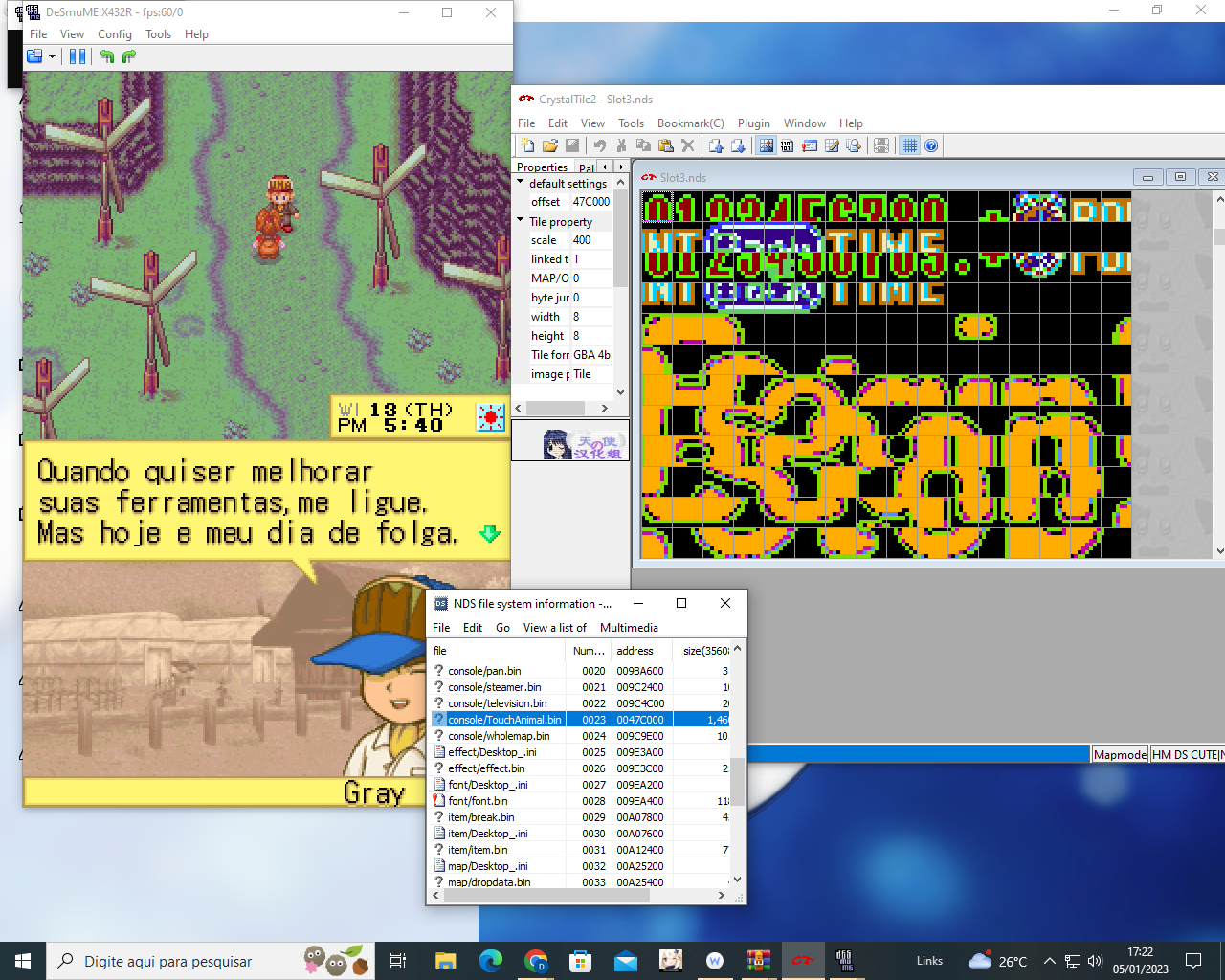Click the Paste clipboard icon
The width and height of the screenshot is (1225, 980).
tap(665, 145)
